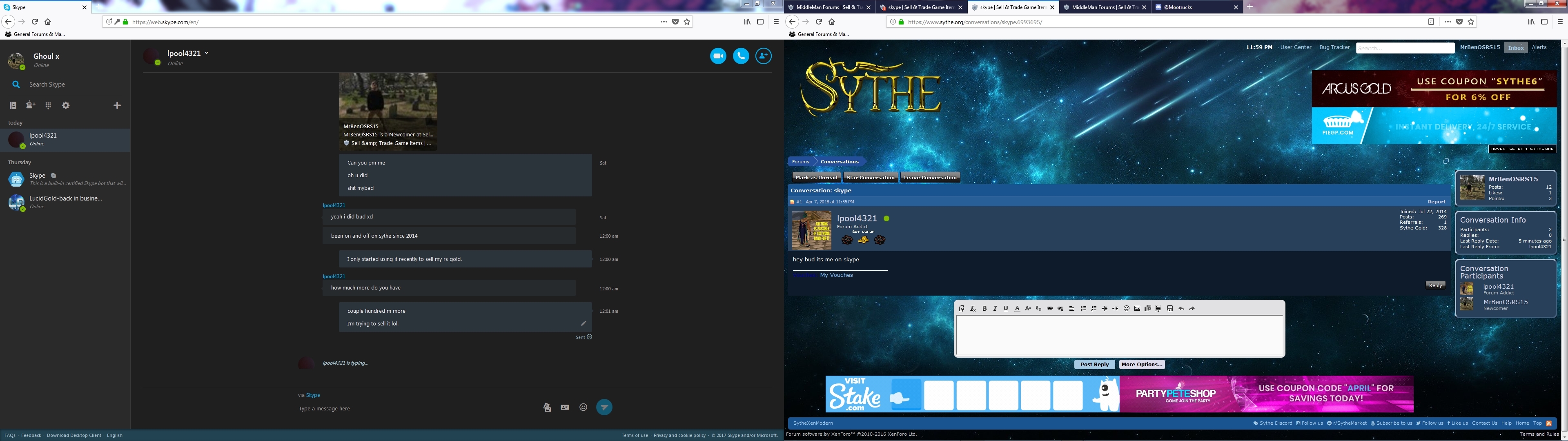The width and height of the screenshot is (1568, 441).
Task: Toggle Underline in the reply editor
Action: 1006,309
